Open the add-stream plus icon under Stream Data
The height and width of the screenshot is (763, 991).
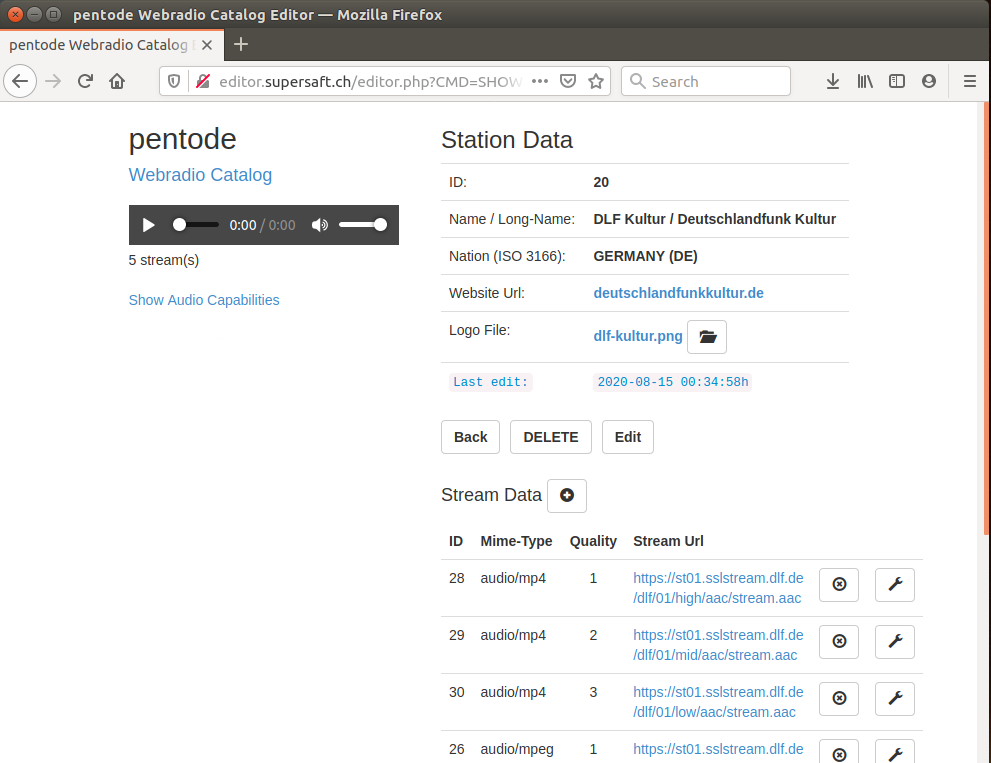(566, 495)
